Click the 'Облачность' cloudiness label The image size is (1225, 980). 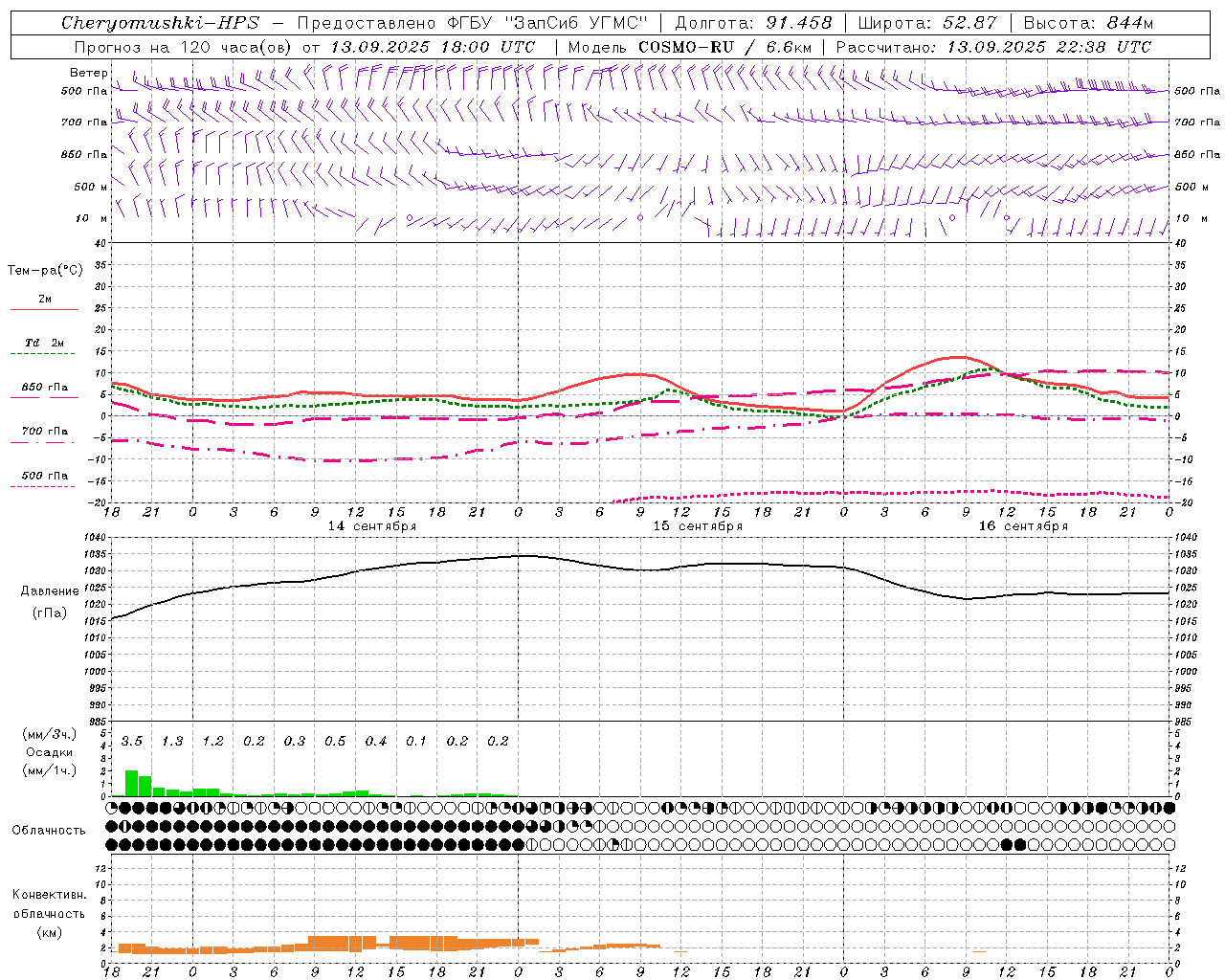(x=49, y=830)
